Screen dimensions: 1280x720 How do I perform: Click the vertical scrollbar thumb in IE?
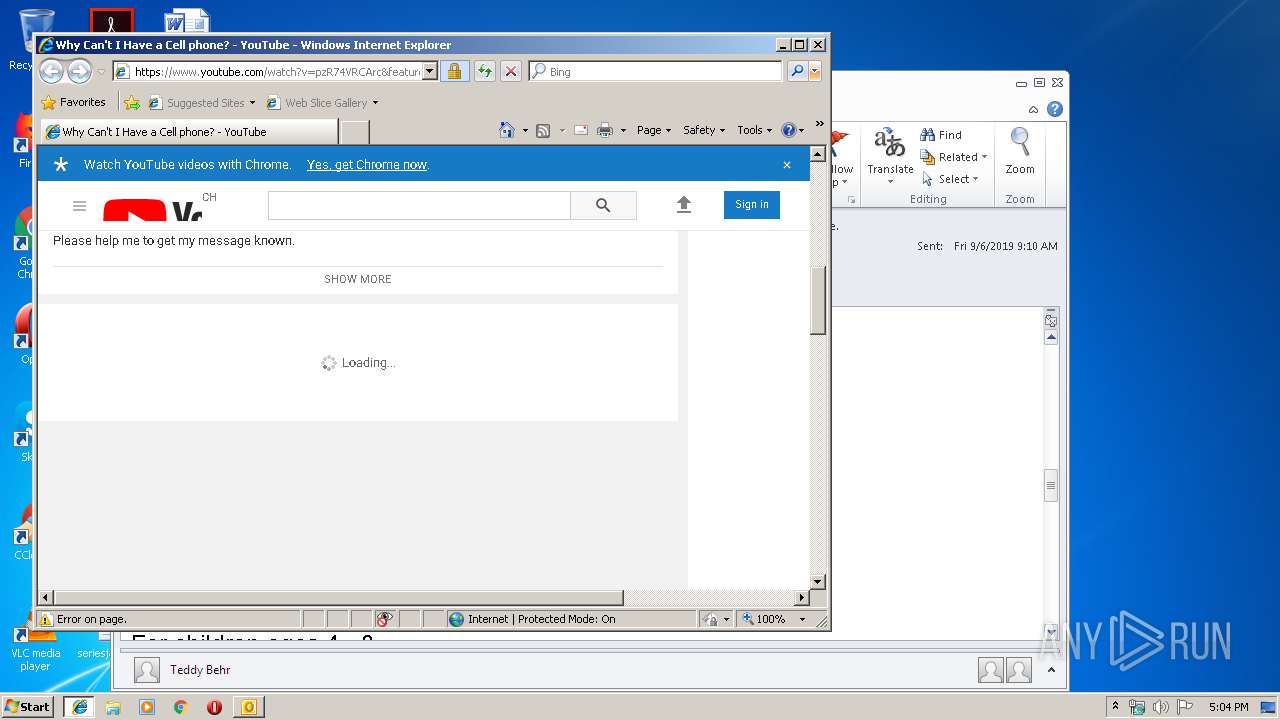tap(818, 299)
